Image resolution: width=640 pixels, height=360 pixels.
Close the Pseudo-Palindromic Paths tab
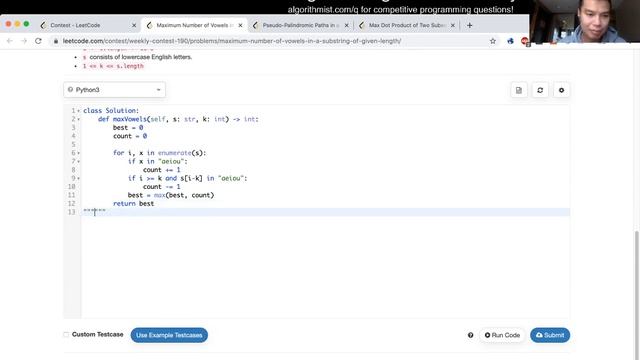[347, 25]
